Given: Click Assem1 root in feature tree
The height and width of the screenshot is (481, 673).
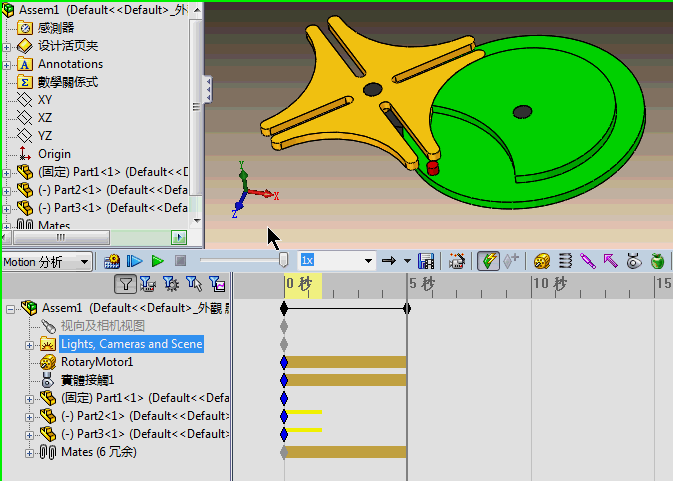Looking at the screenshot, I should pos(103,10).
